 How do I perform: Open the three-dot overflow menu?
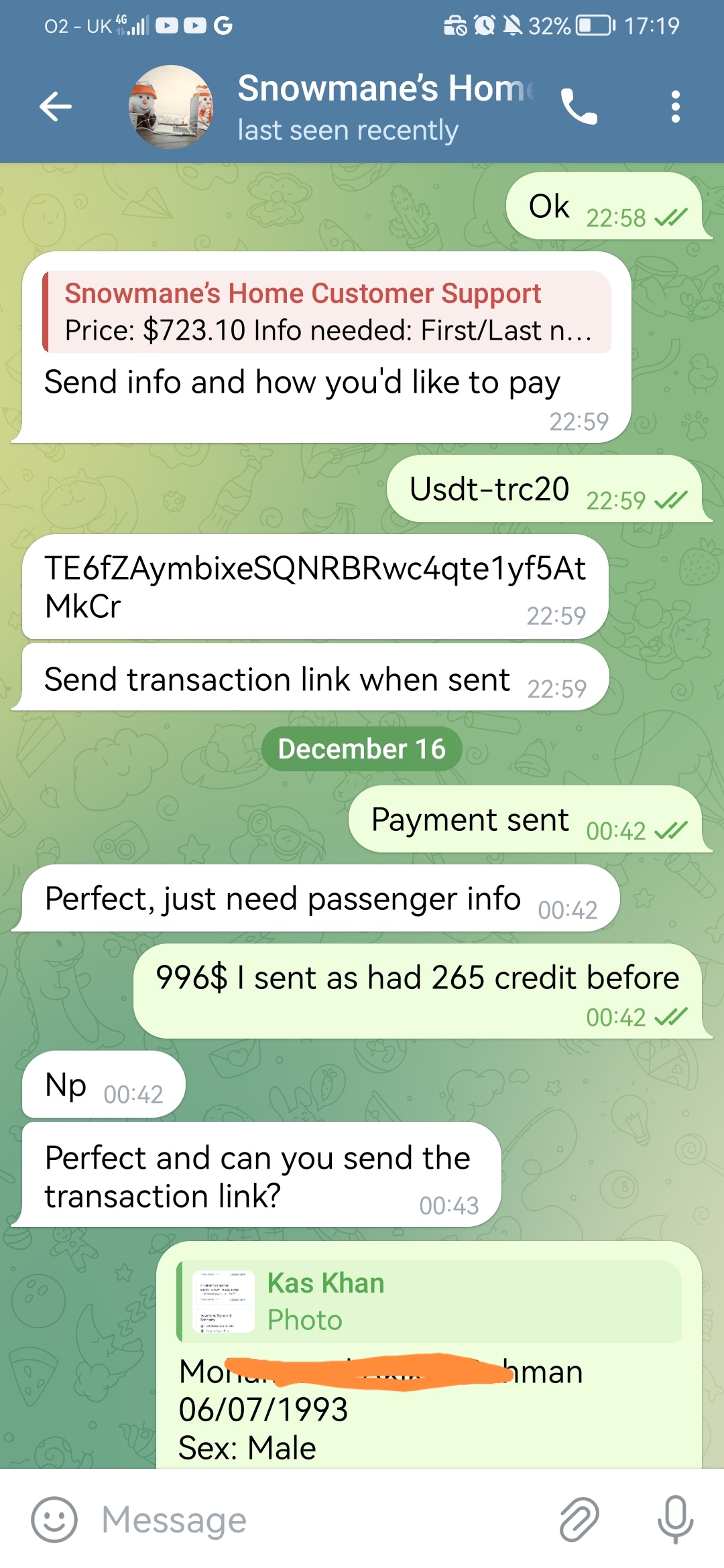[675, 107]
